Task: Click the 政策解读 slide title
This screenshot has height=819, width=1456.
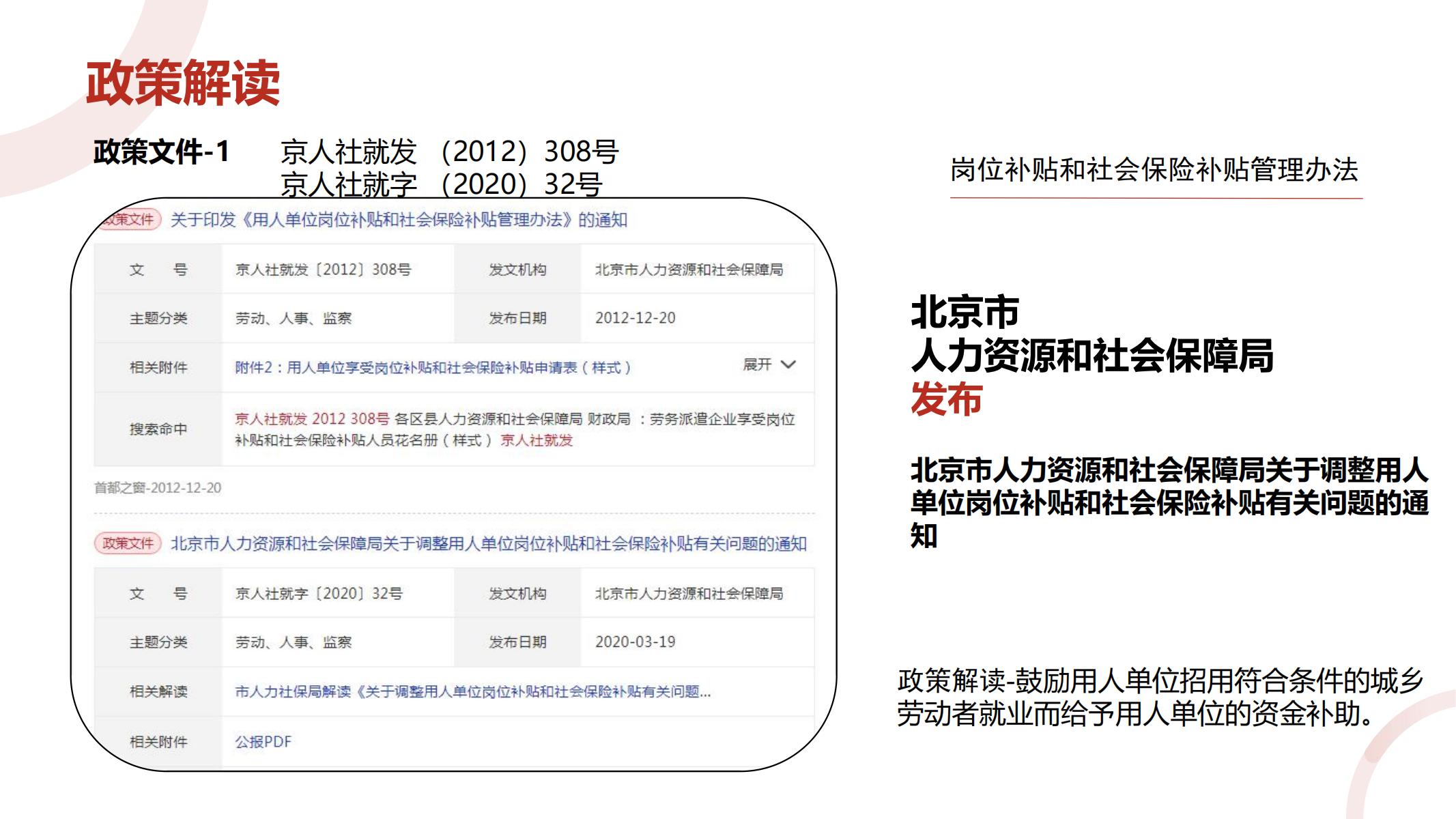Action: [x=183, y=83]
